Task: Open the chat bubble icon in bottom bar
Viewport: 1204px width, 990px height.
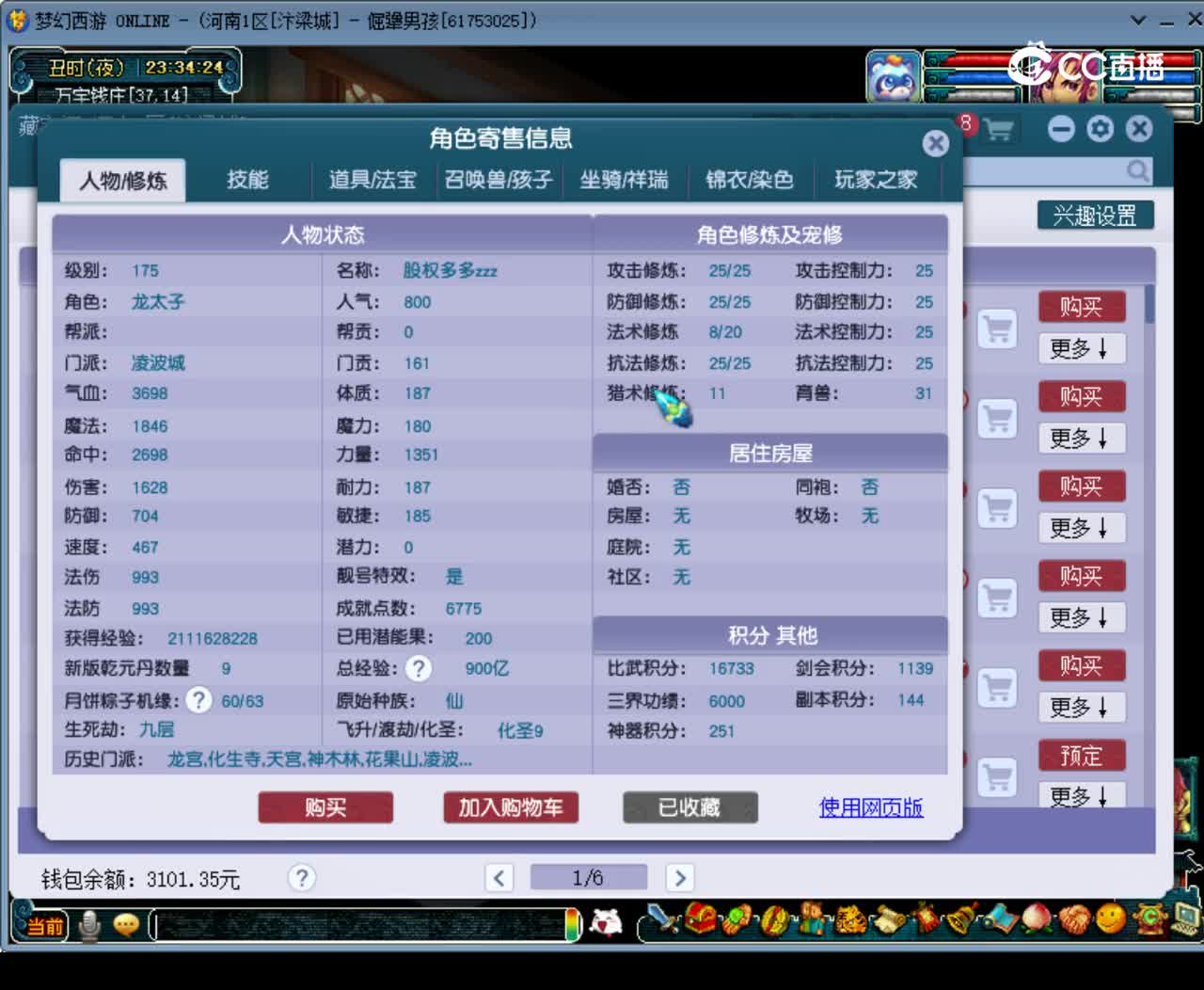Action: [x=126, y=926]
